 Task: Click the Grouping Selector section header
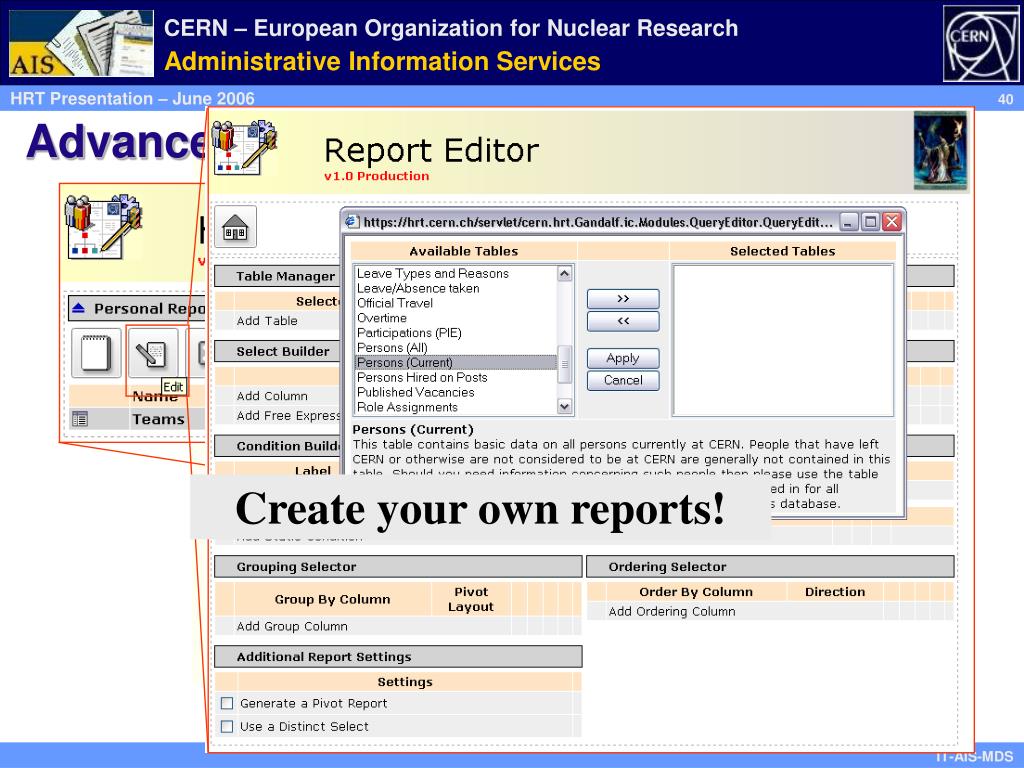point(398,567)
